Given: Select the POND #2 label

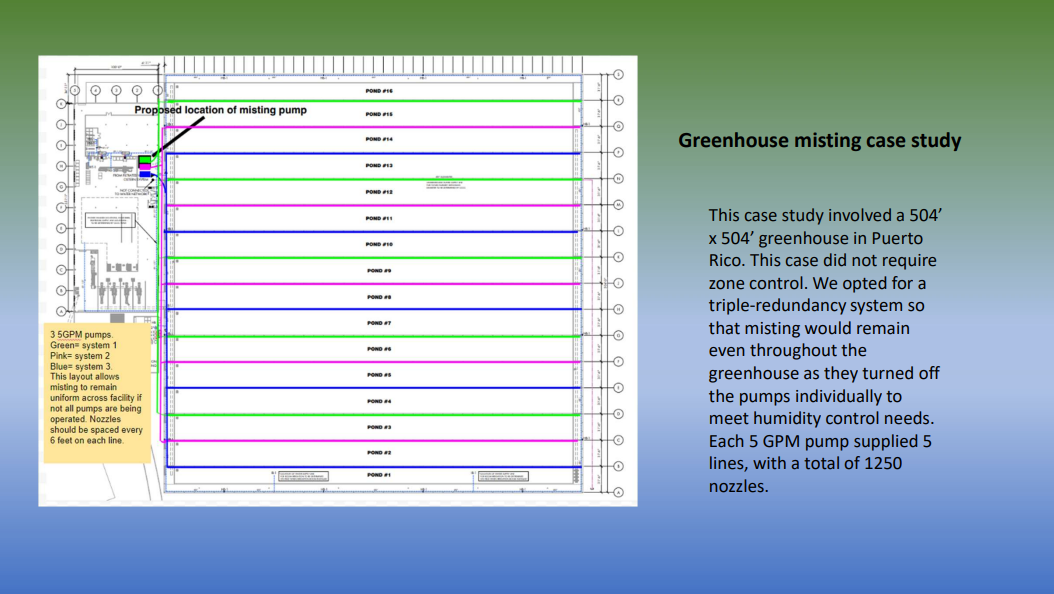Looking at the screenshot, I should (379, 453).
